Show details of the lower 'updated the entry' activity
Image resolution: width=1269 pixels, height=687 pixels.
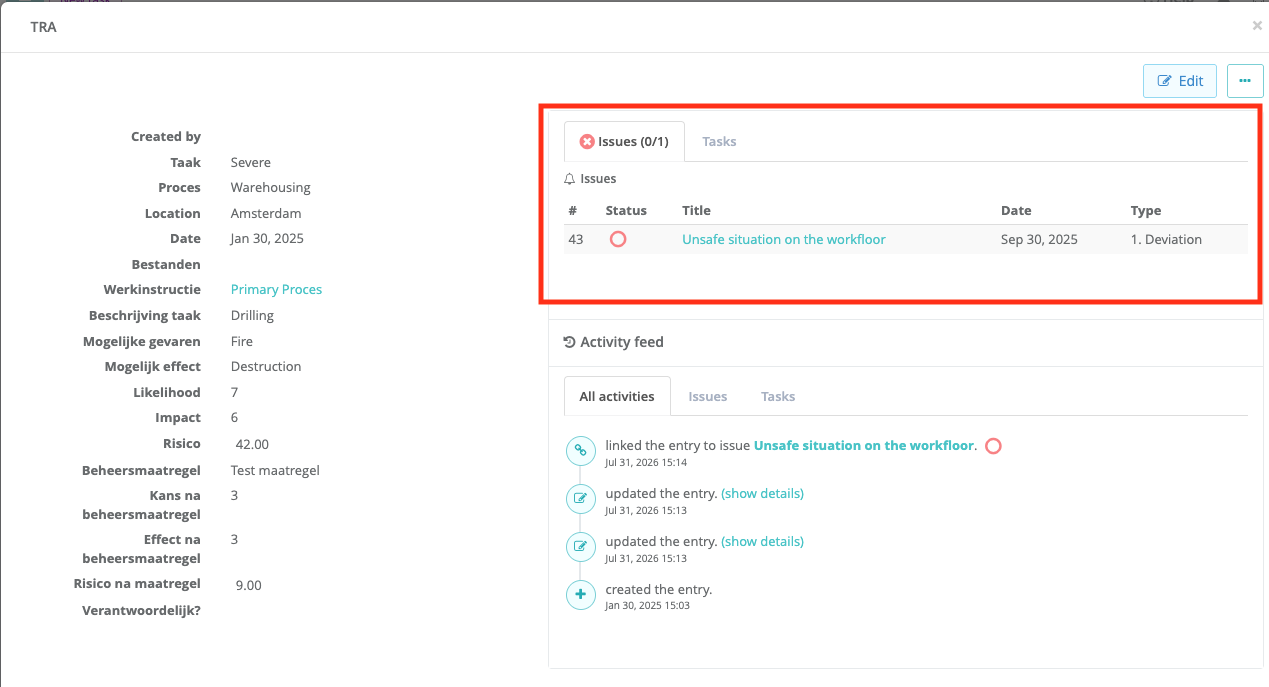click(762, 541)
